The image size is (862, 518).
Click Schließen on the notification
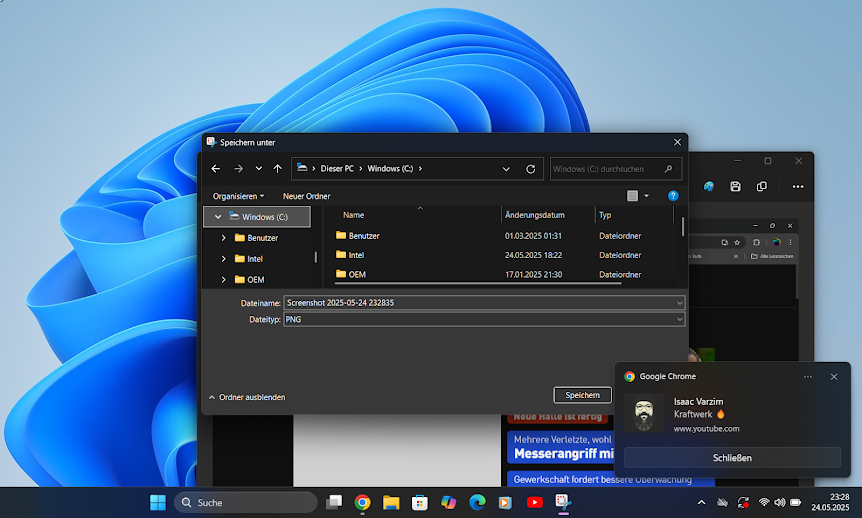pos(732,458)
